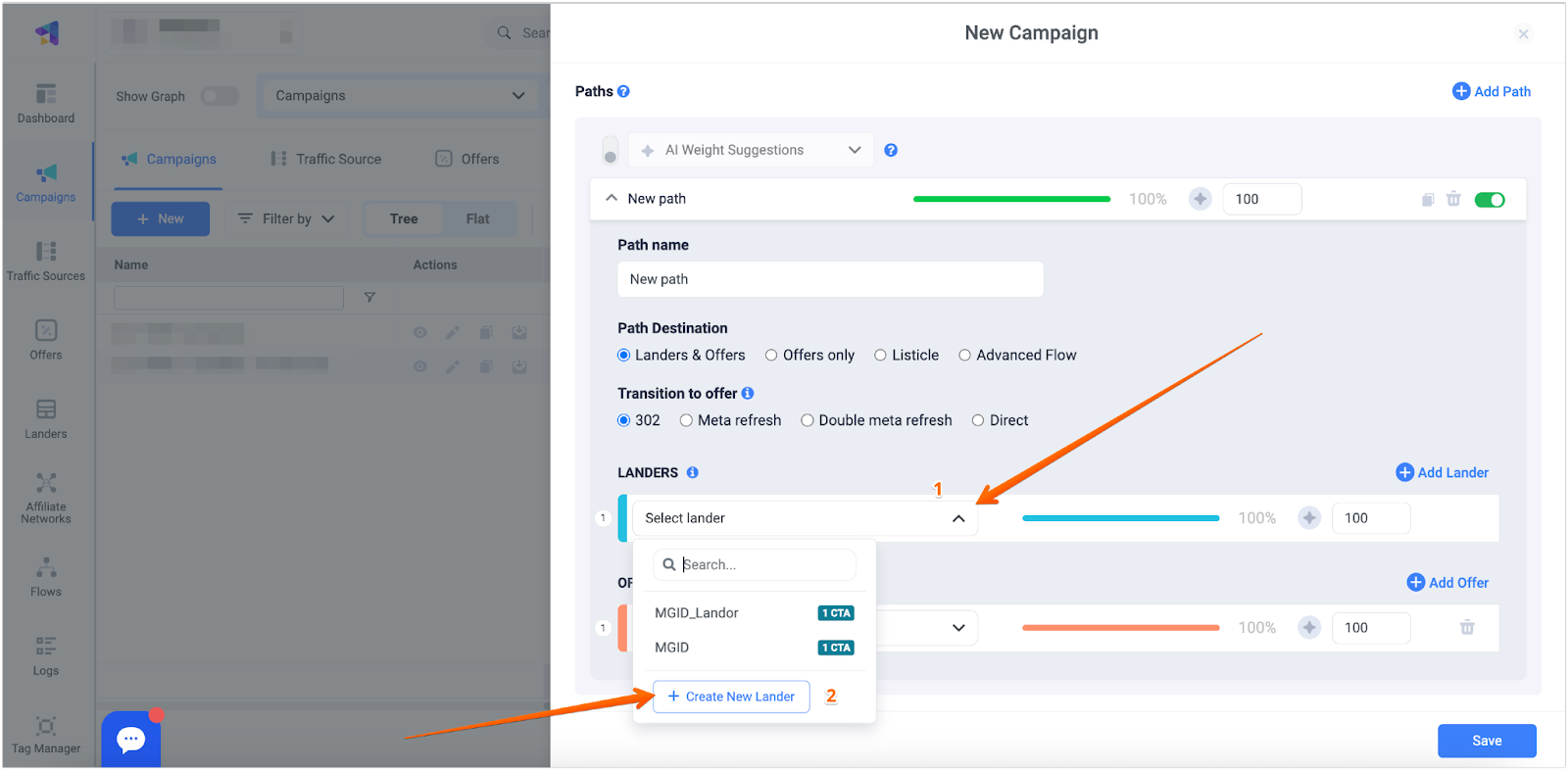Screen dimensions: 1568x770
Task: Pick the MGID lander entry
Action: (672, 648)
